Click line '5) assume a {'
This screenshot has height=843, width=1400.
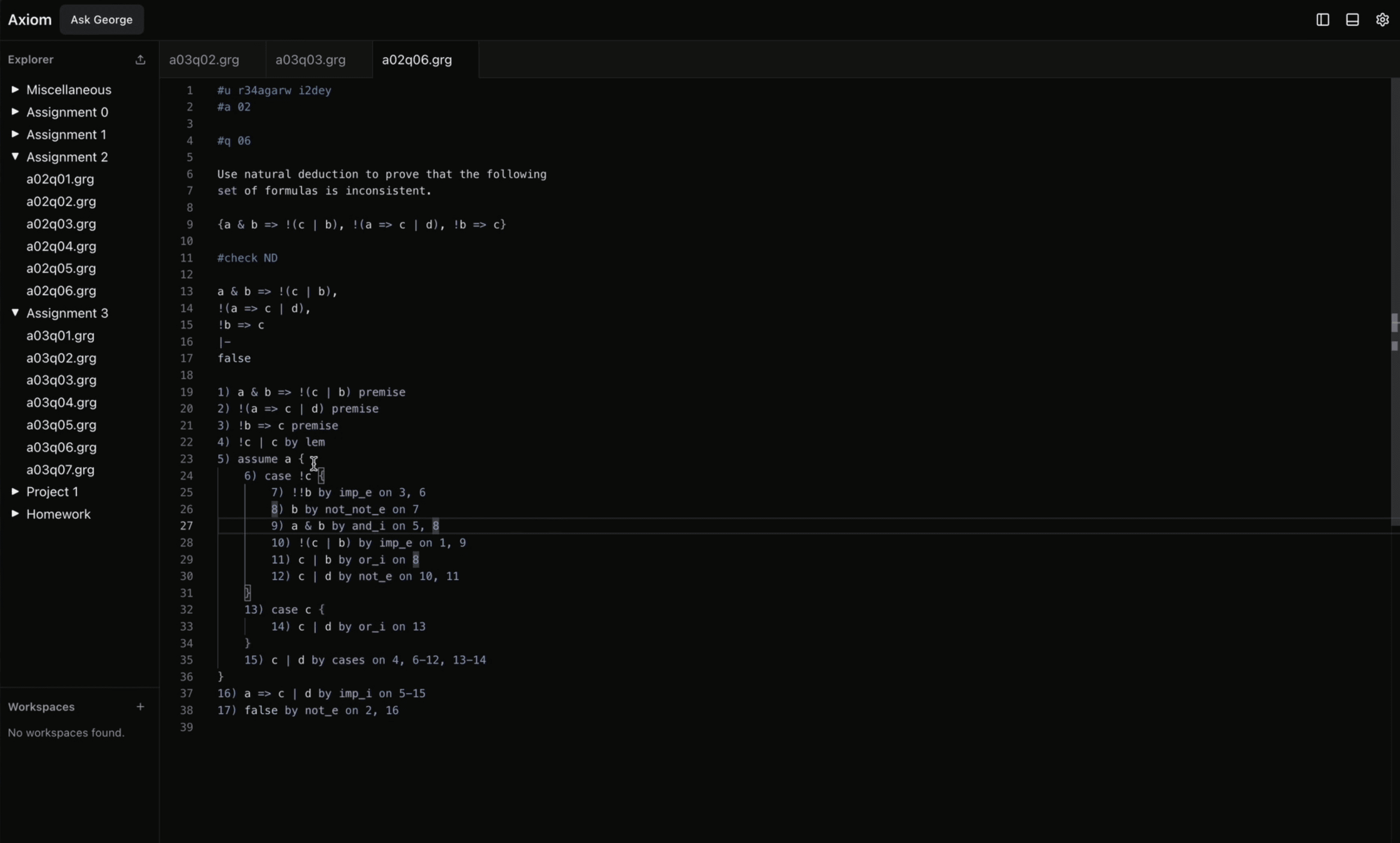point(261,459)
